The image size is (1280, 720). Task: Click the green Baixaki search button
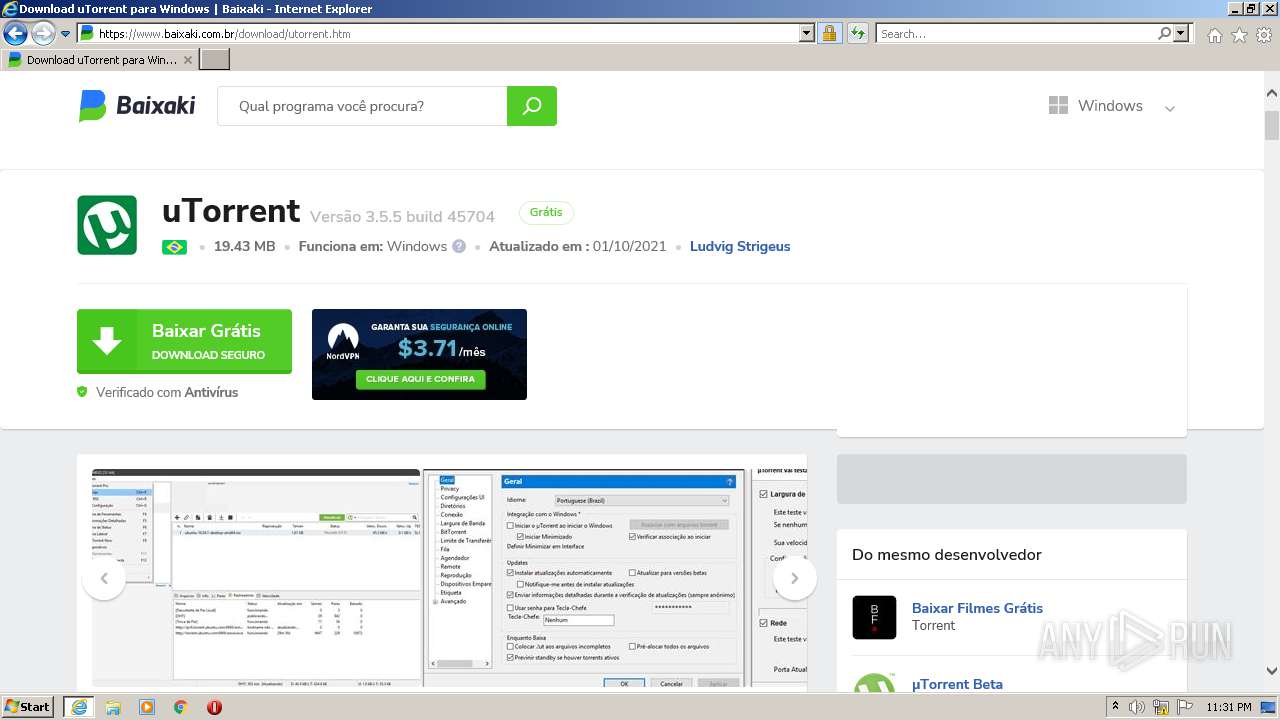(x=532, y=106)
